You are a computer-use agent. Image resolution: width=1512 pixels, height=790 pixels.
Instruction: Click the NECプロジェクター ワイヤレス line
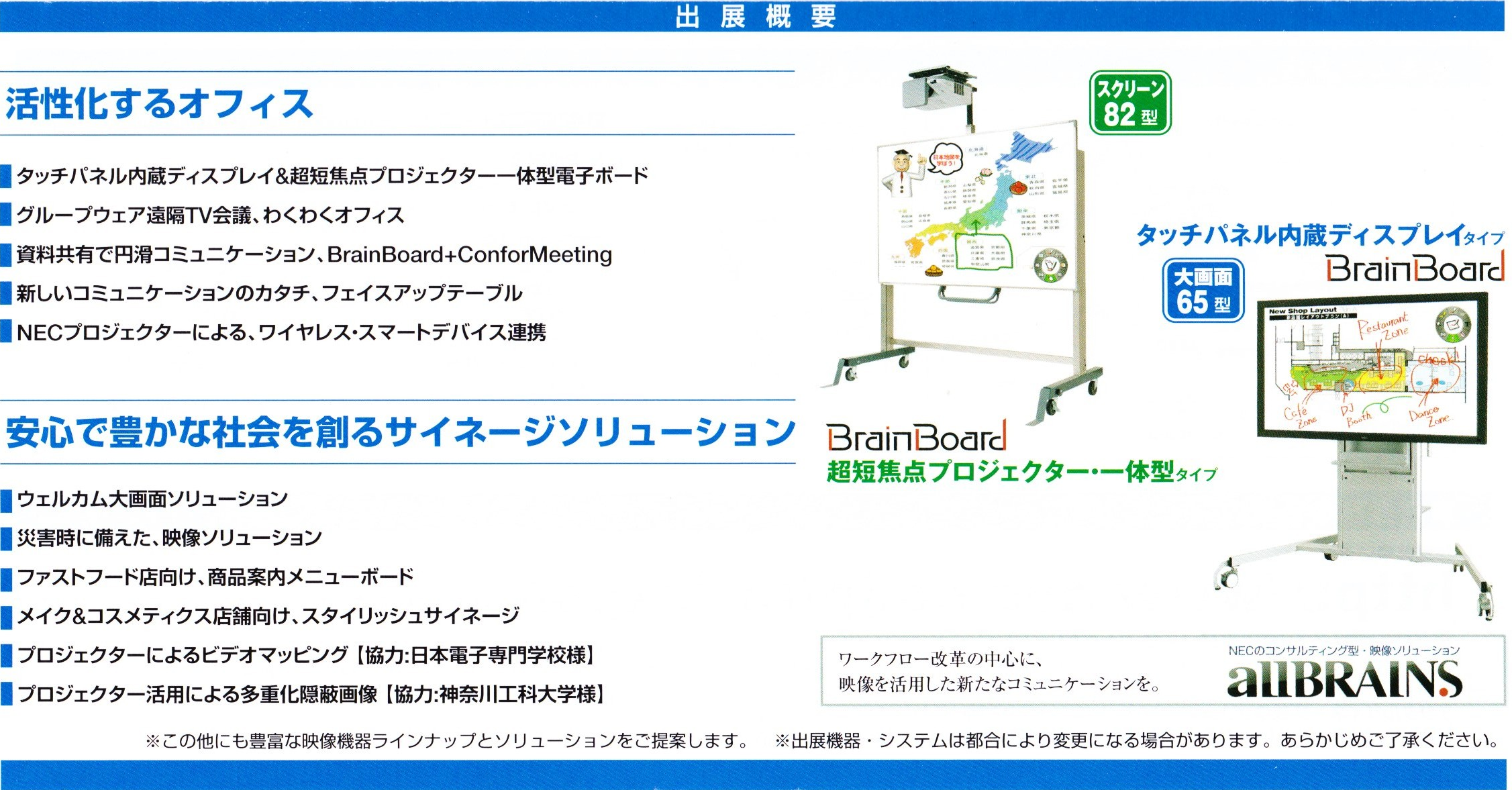coord(281,332)
